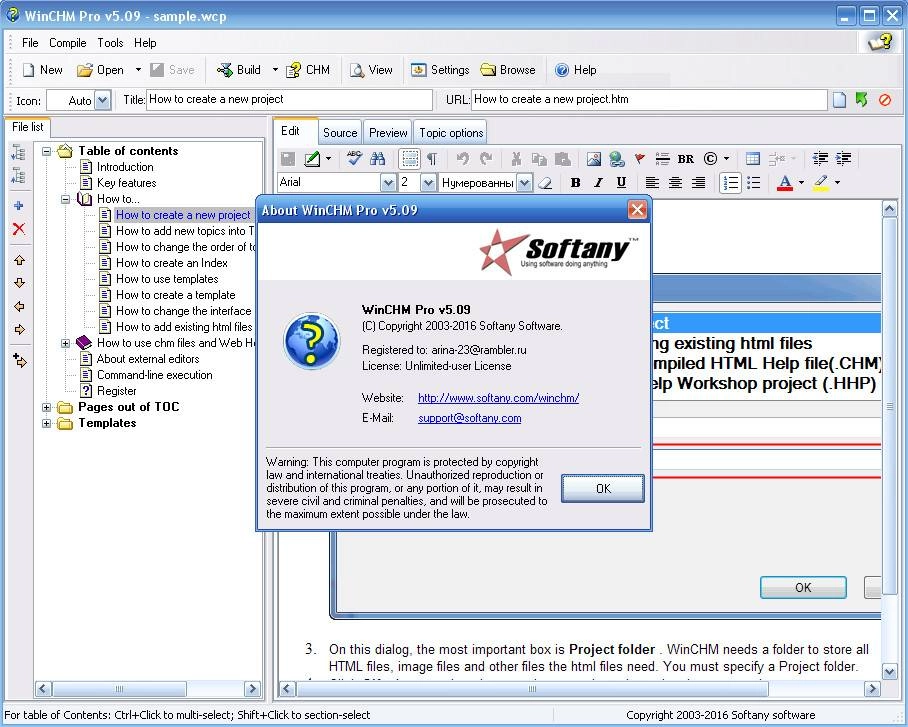The image size is (908, 727).
Task: Add a topic with the blue plus icon
Action: 19,206
